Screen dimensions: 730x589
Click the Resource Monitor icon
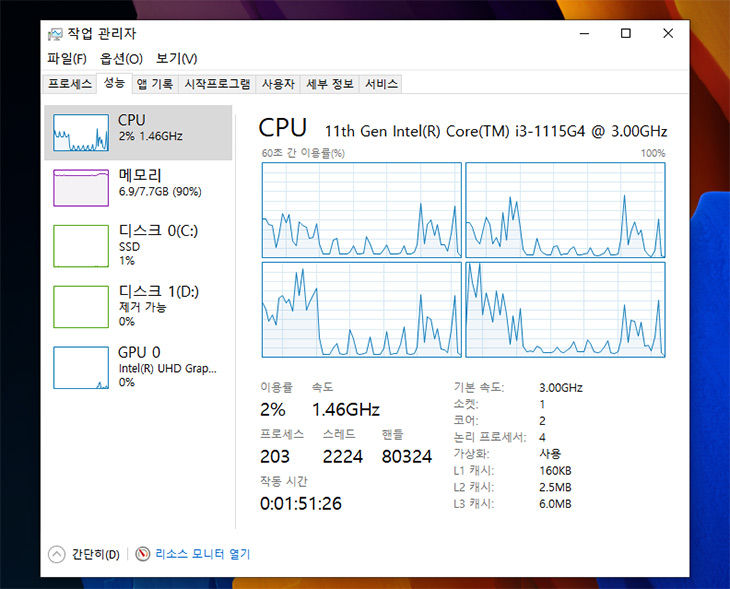[142, 554]
